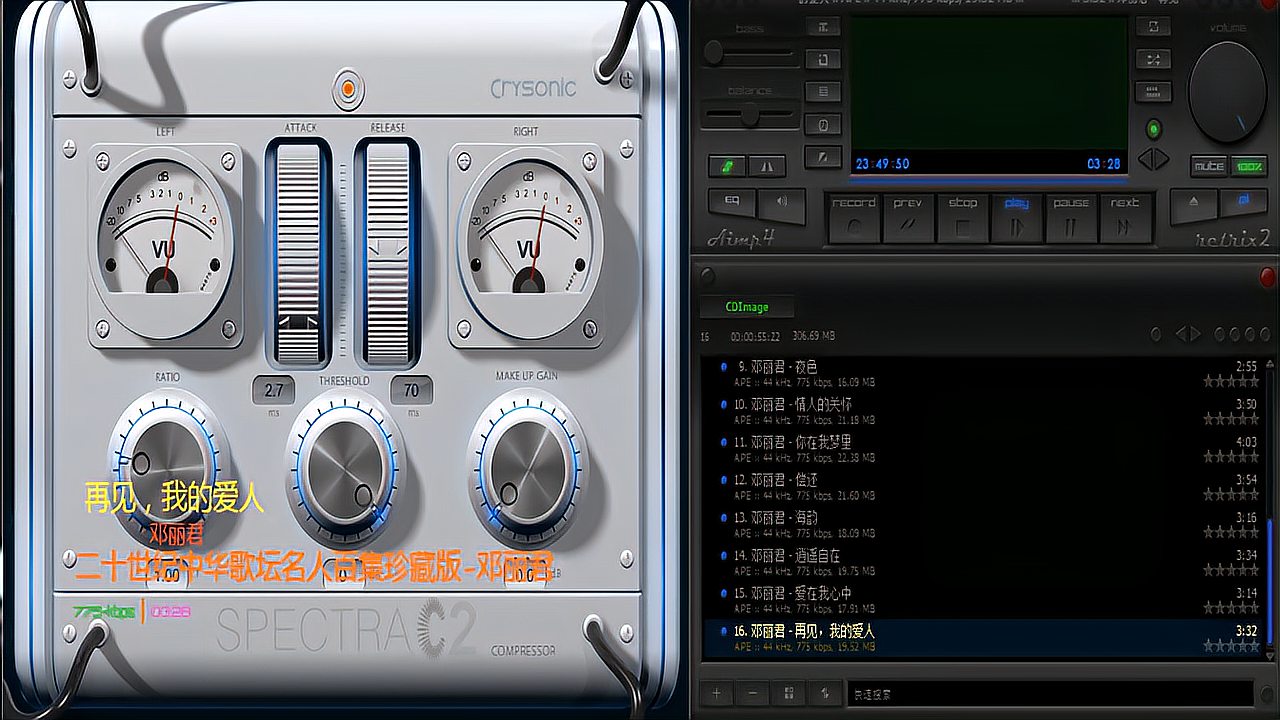
Task: Click the RELEASE vertical slider
Action: tap(388, 252)
